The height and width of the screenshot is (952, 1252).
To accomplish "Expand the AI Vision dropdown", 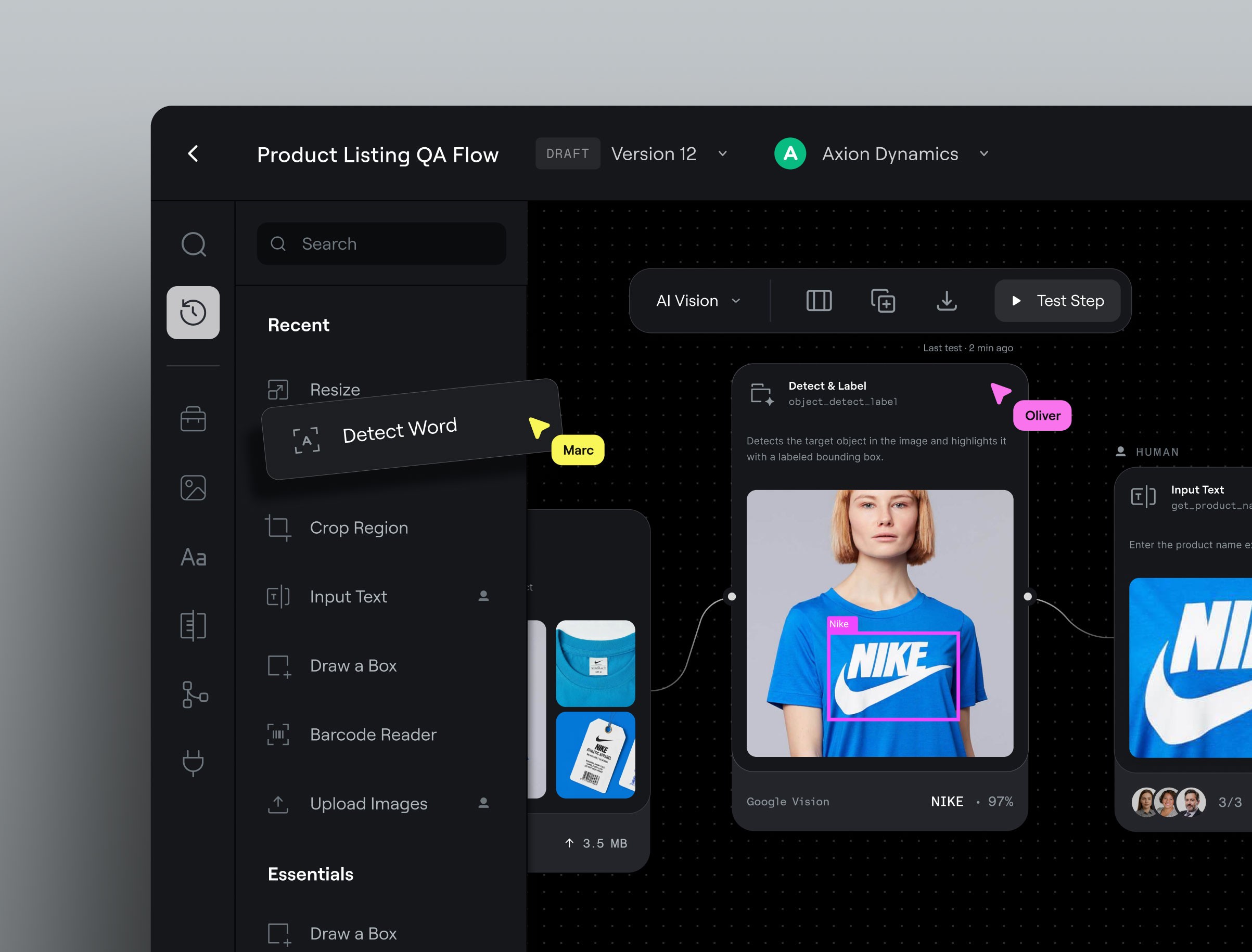I will coord(698,301).
